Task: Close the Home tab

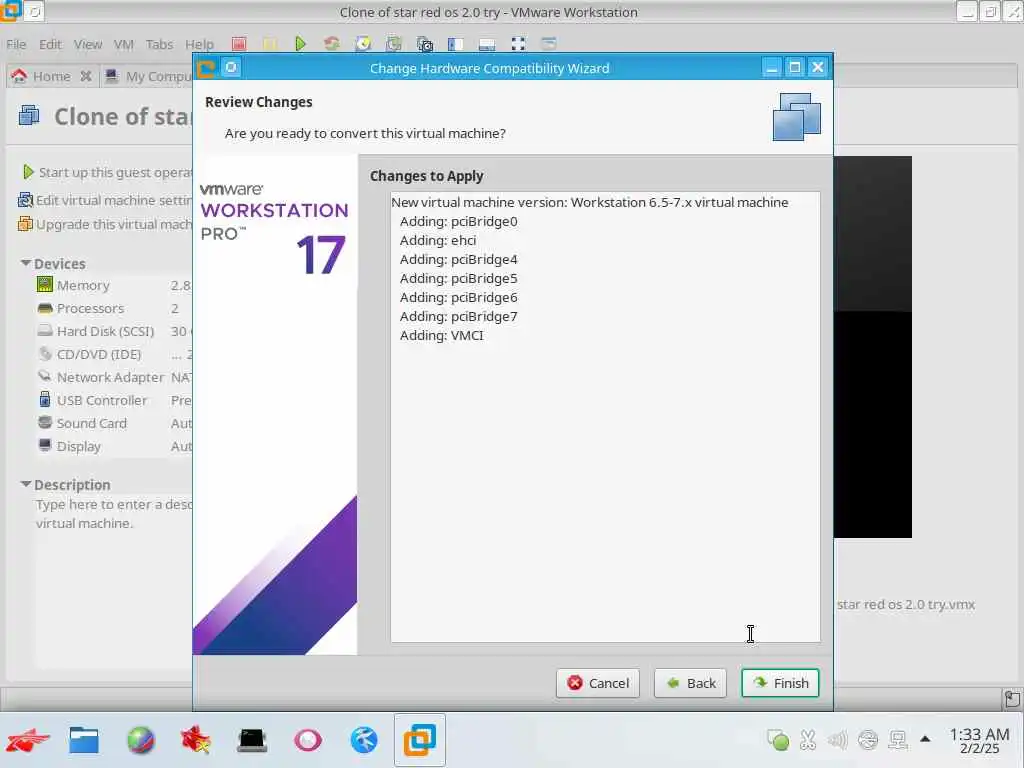Action: point(86,76)
